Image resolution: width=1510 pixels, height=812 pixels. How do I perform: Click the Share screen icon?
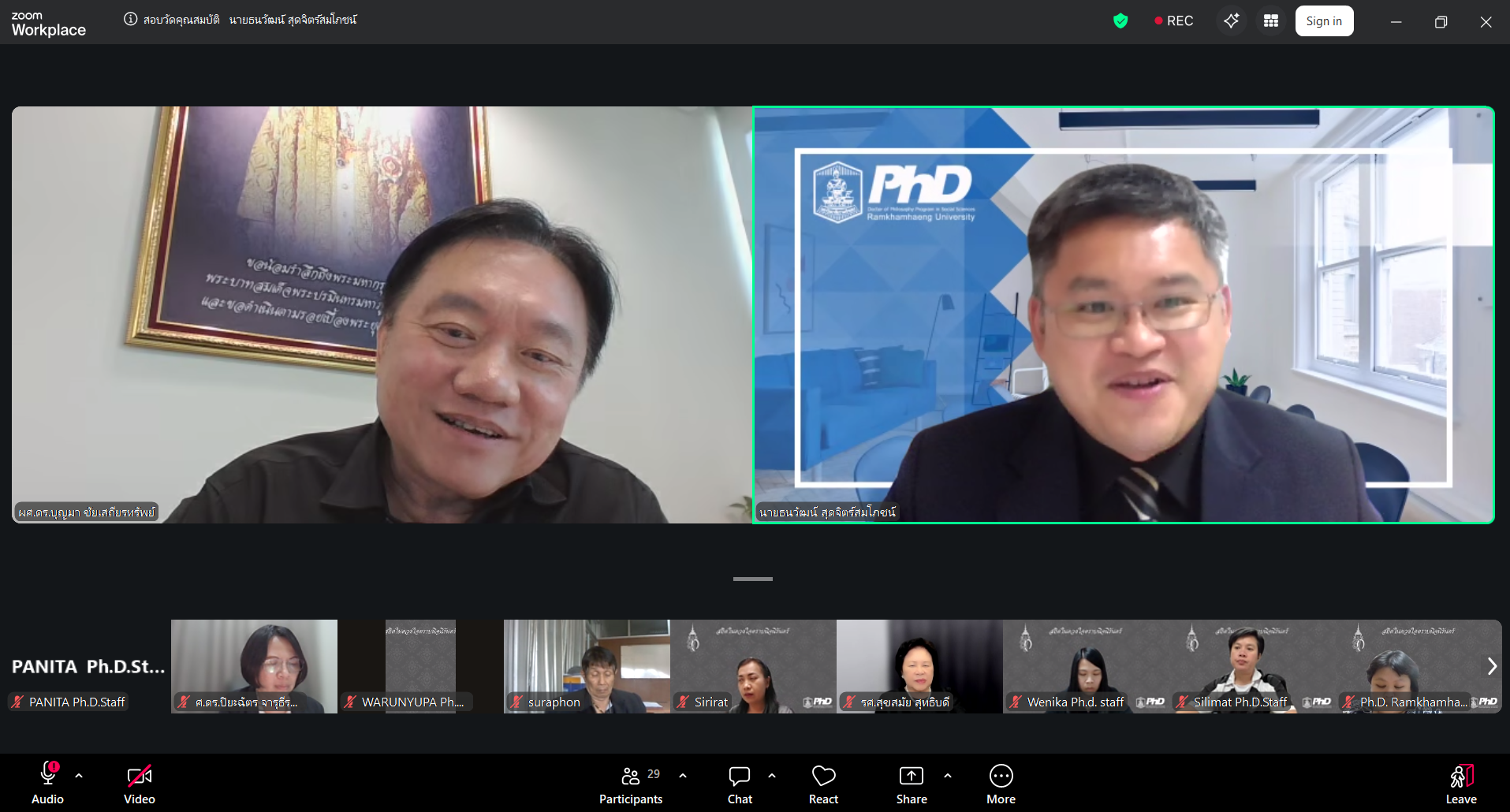point(911,777)
